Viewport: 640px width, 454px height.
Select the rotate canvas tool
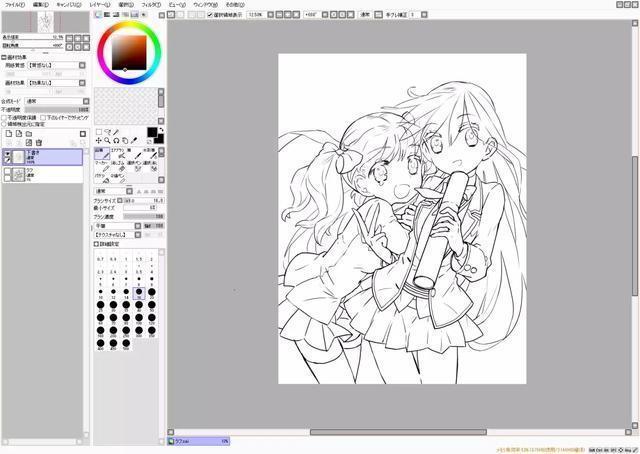[x=116, y=140]
